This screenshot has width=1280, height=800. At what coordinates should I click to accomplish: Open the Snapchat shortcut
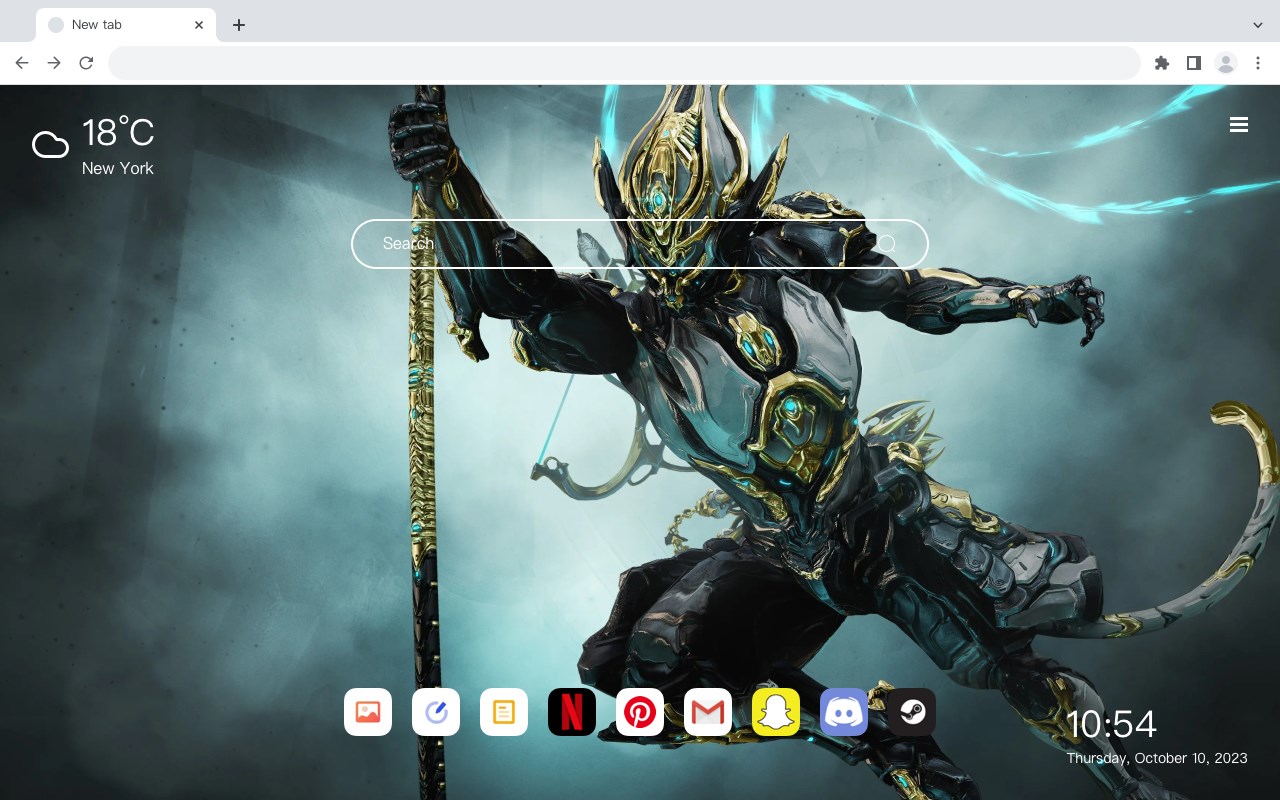[776, 712]
